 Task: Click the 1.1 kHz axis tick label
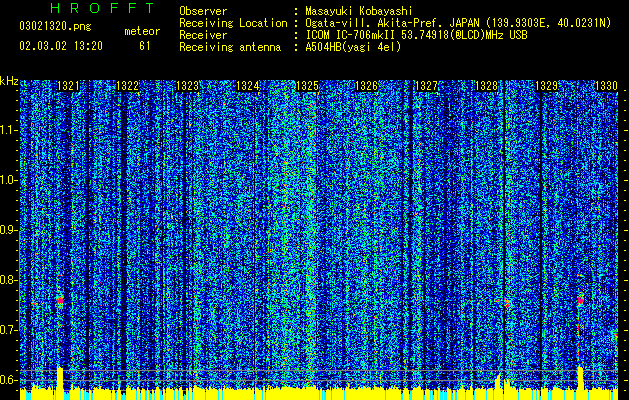point(9,130)
